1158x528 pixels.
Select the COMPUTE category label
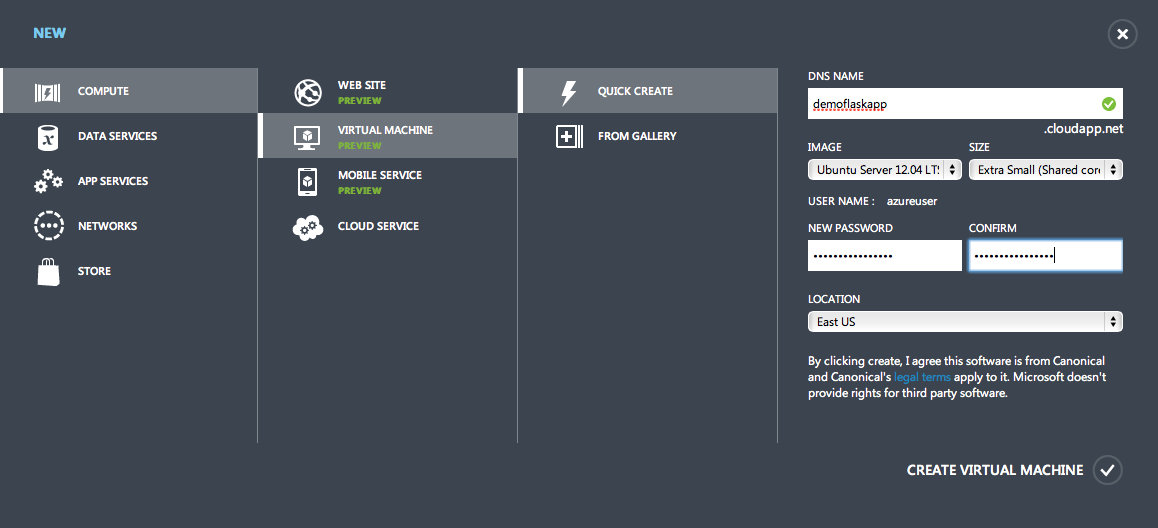click(x=103, y=91)
